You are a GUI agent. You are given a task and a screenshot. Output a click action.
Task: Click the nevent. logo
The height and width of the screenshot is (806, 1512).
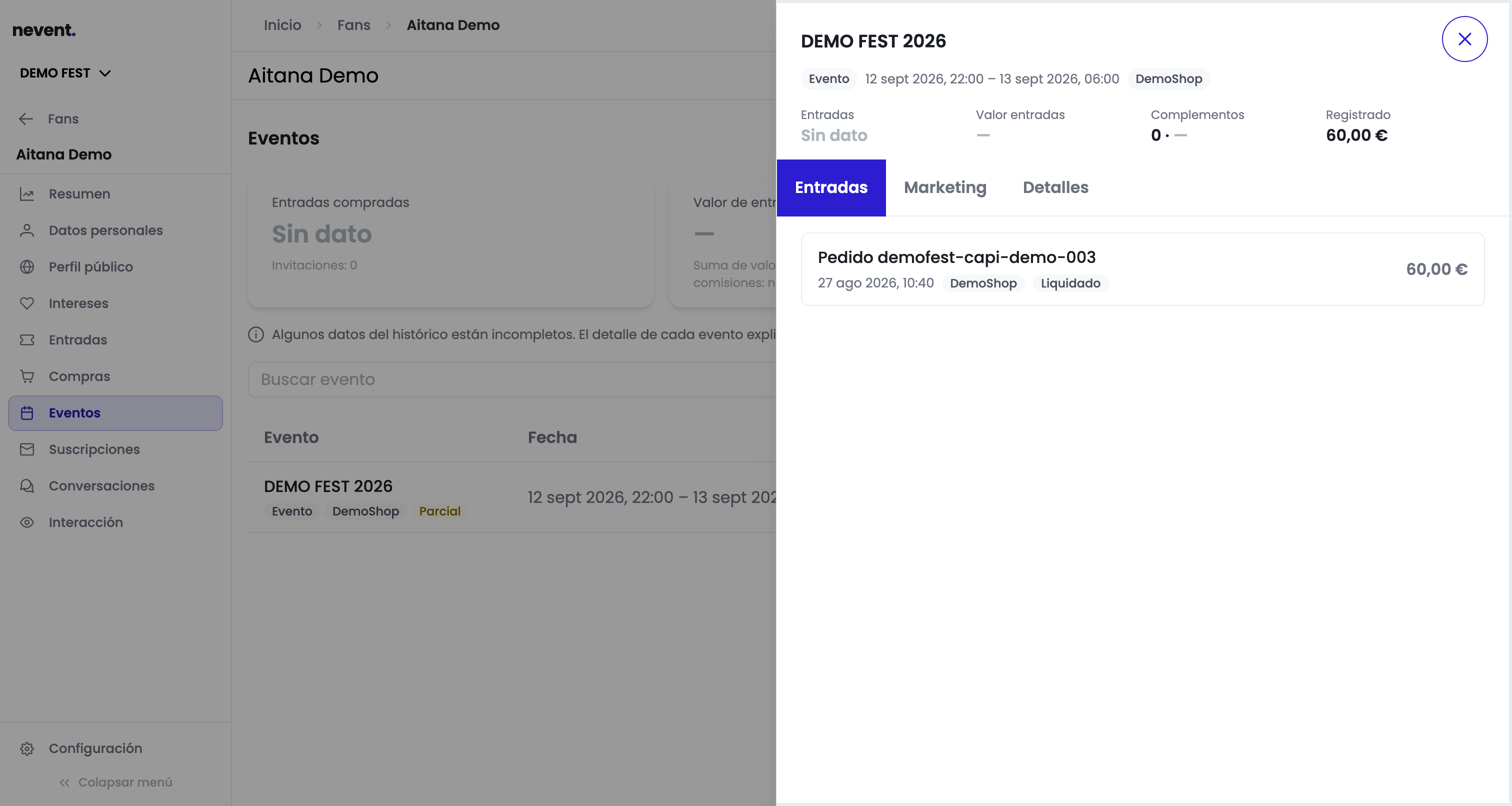(x=44, y=30)
